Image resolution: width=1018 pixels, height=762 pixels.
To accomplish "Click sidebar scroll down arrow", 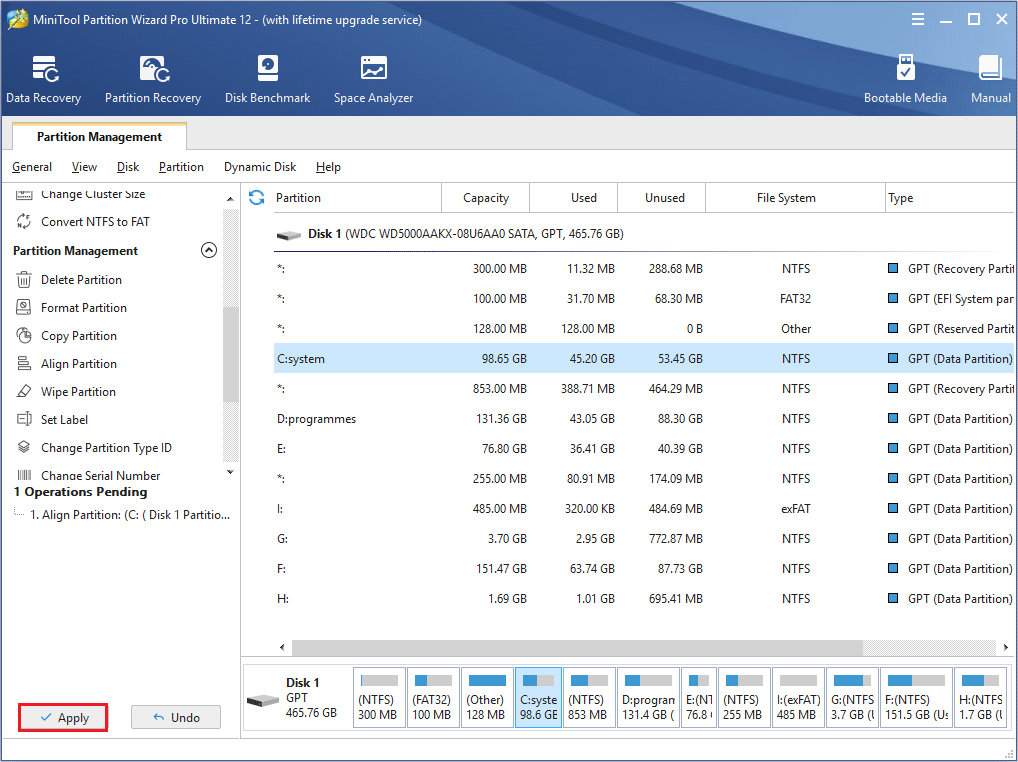I will click(230, 473).
